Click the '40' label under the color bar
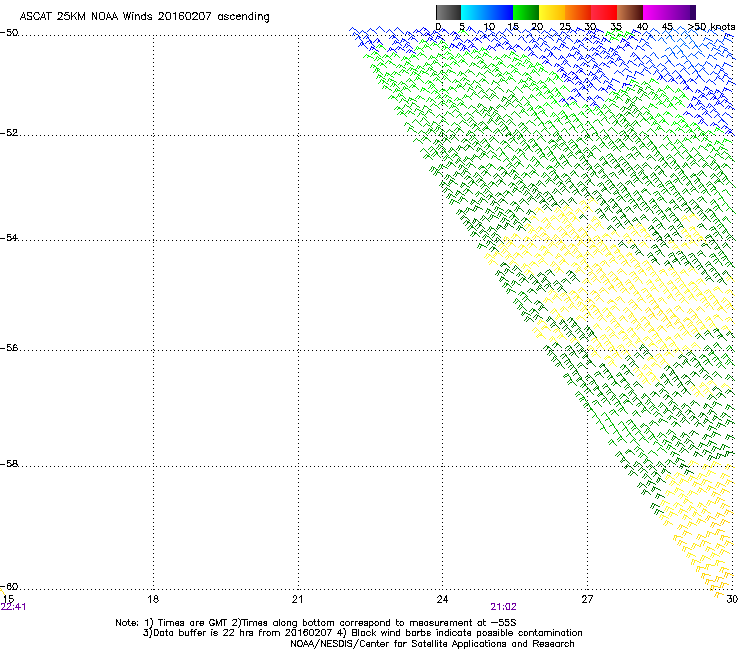The height and width of the screenshot is (650, 740). 642,27
